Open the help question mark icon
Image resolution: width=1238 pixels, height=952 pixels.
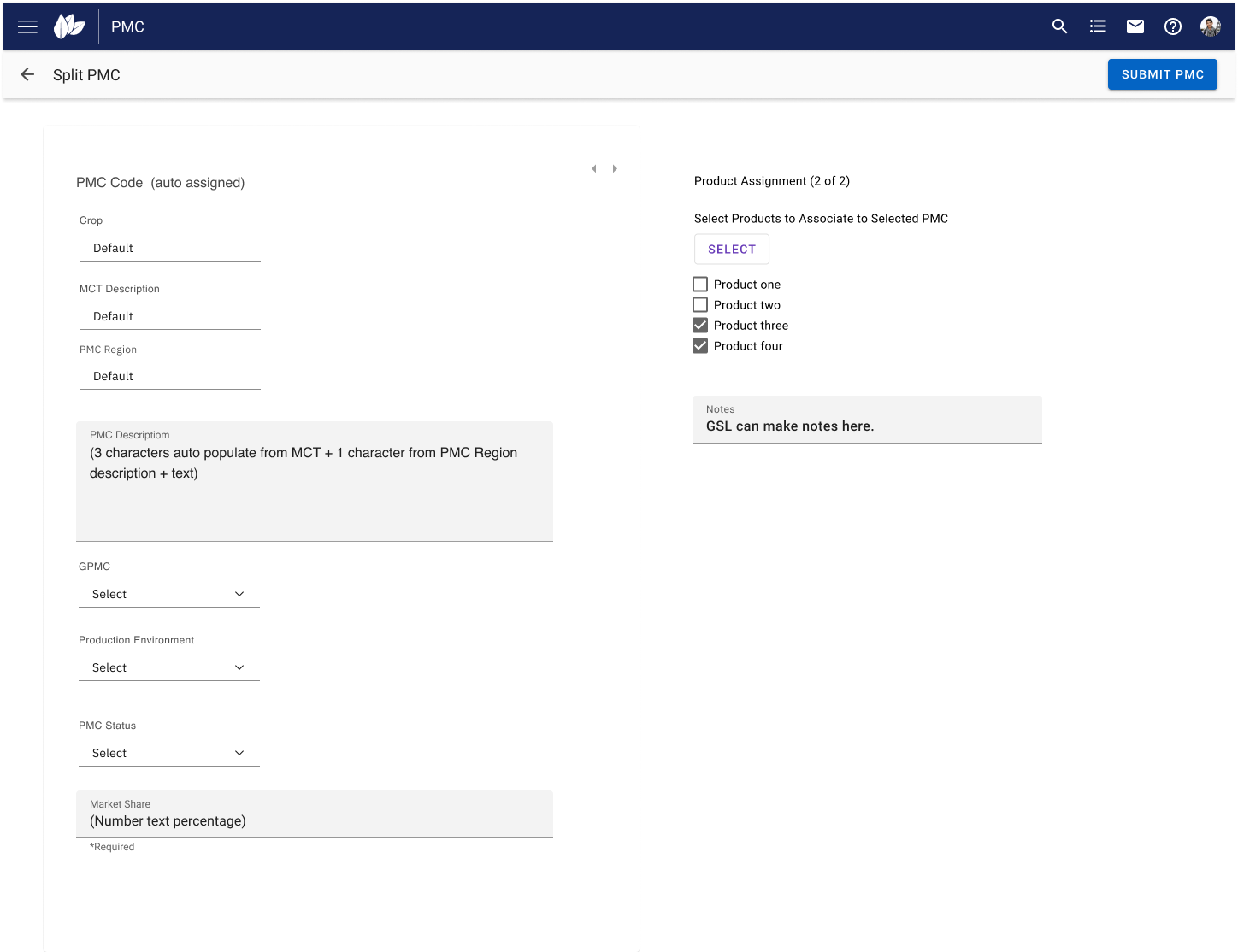click(x=1173, y=26)
